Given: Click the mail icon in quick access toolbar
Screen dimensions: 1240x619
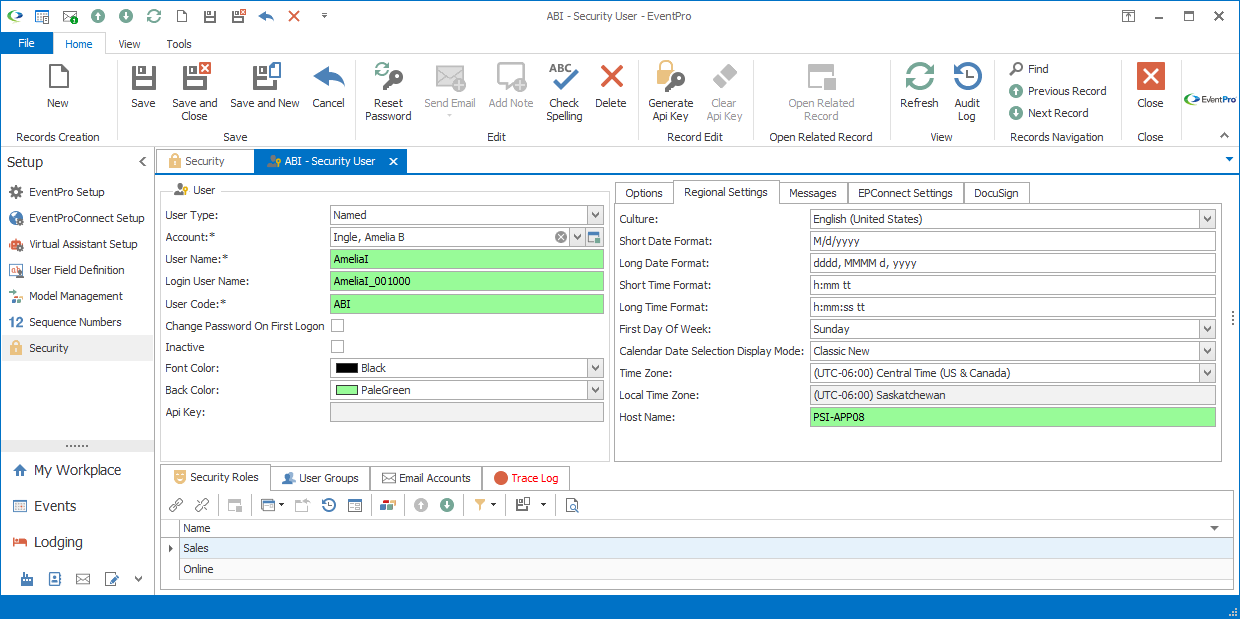Looking at the screenshot, I should pyautogui.click(x=70, y=16).
